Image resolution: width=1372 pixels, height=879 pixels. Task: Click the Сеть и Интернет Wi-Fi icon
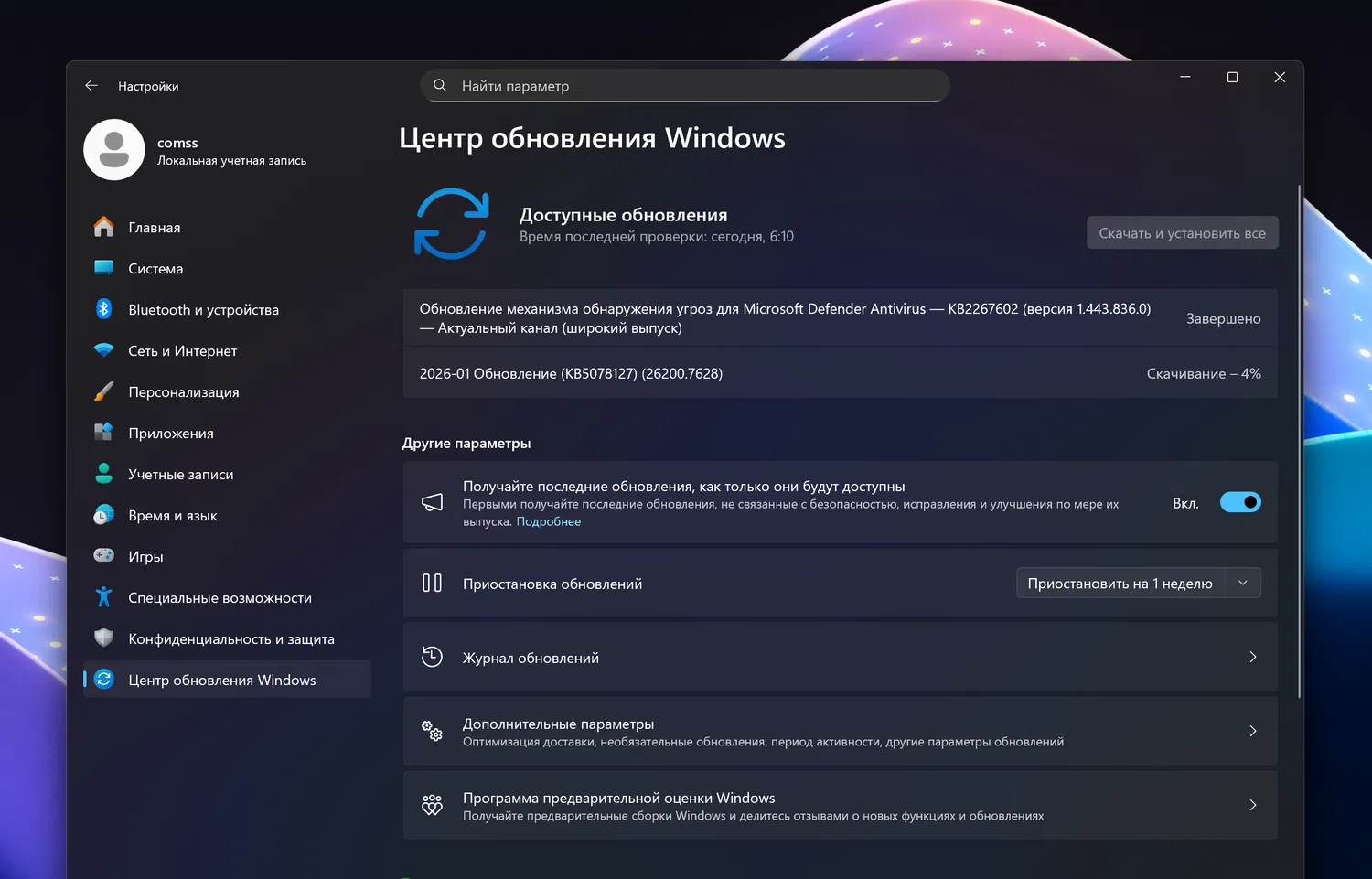pyautogui.click(x=104, y=350)
